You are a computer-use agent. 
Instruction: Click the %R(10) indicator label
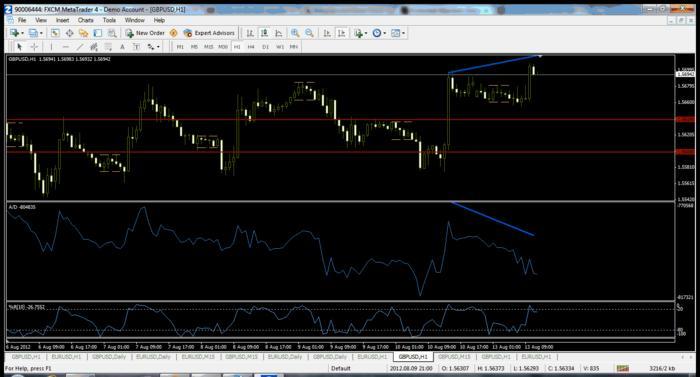click(x=26, y=307)
